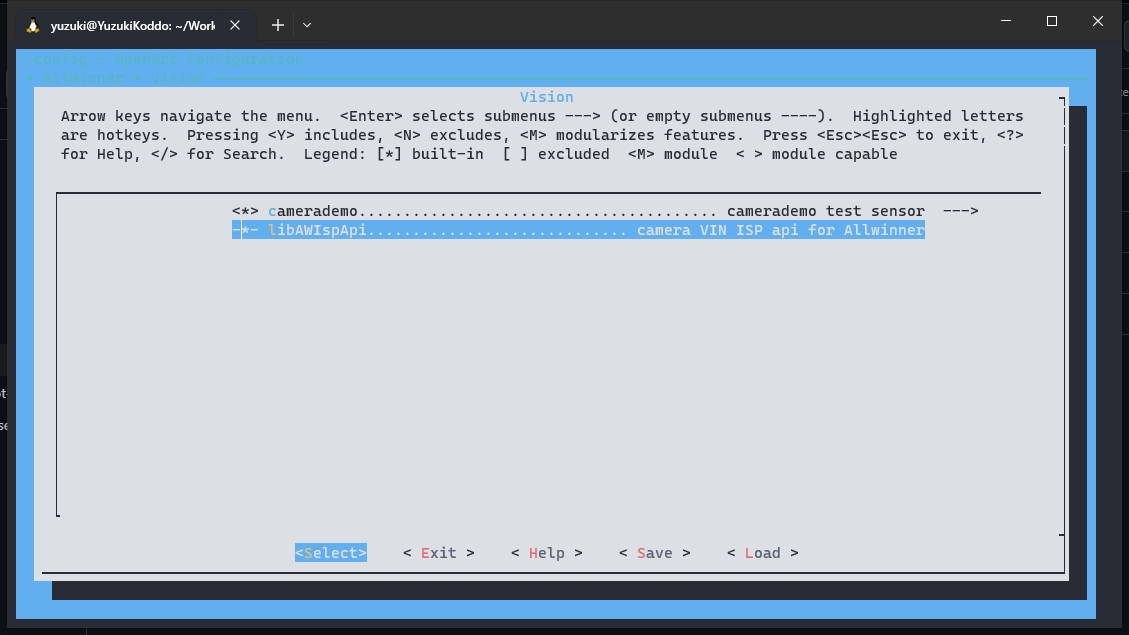Toggle the -*- marker for libAWIspApi
This screenshot has width=1129, height=635.
pos(246,230)
